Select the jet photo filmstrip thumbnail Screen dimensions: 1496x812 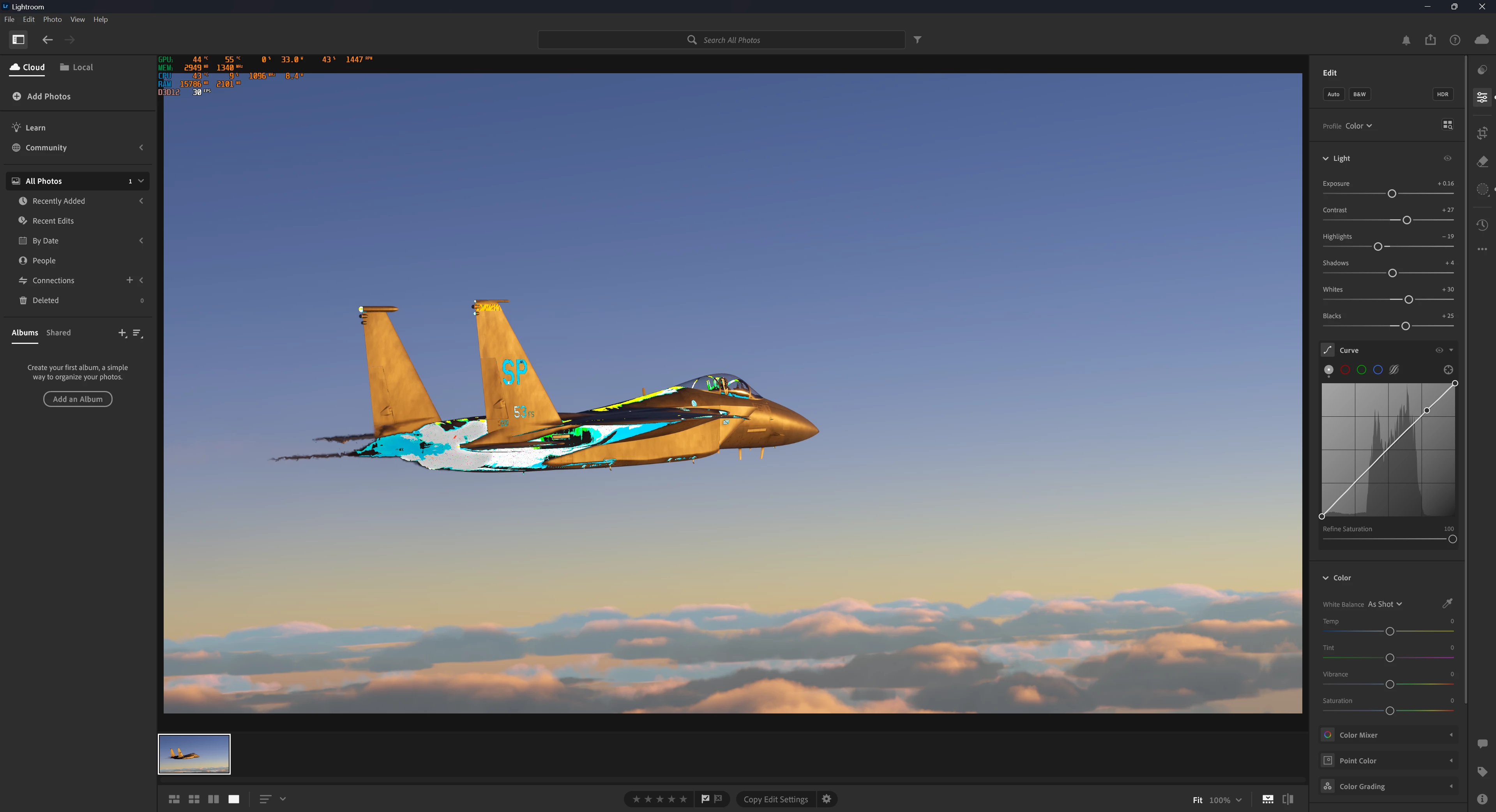194,753
